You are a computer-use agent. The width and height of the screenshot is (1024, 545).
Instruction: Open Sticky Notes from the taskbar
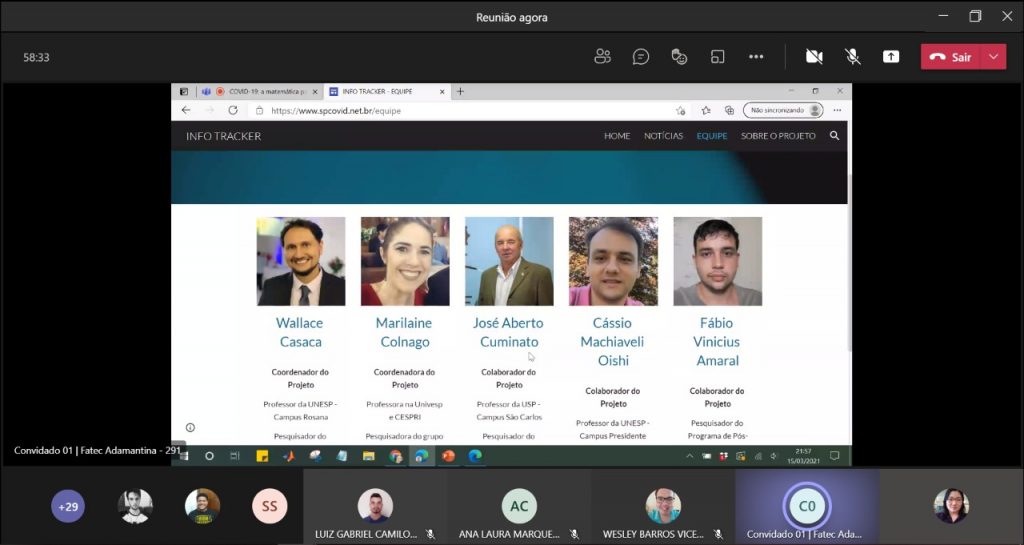(x=262, y=456)
